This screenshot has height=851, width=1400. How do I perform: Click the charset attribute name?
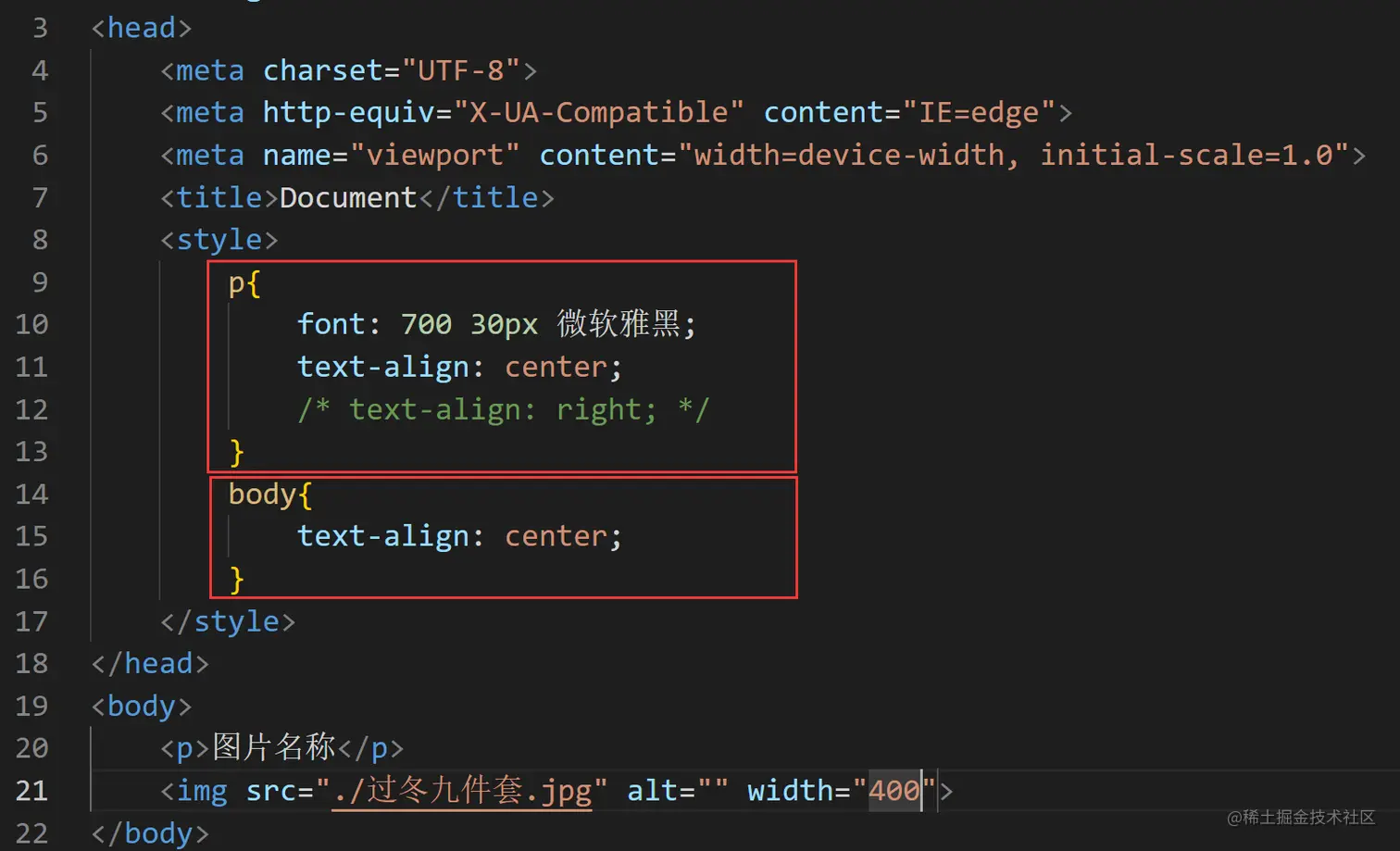click(x=322, y=70)
